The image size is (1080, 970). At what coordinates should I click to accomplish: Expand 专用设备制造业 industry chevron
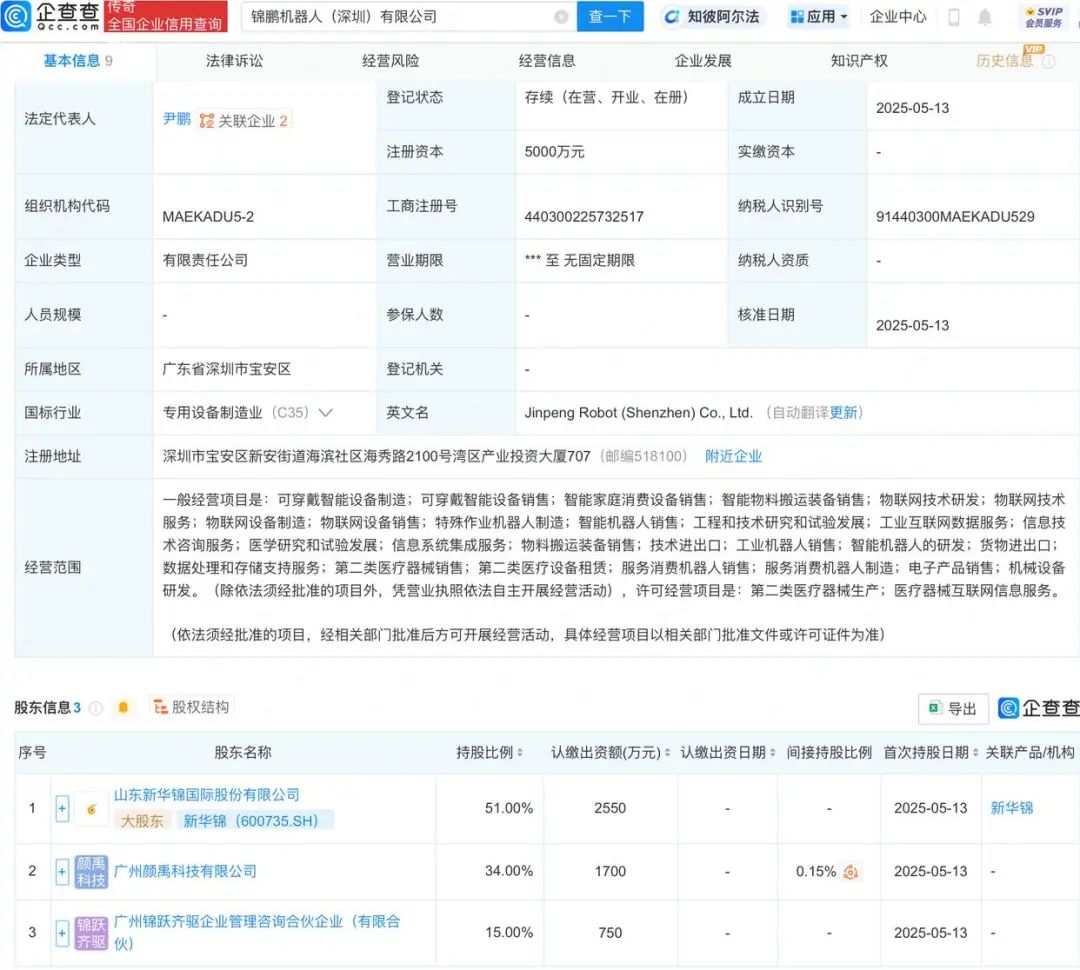326,413
